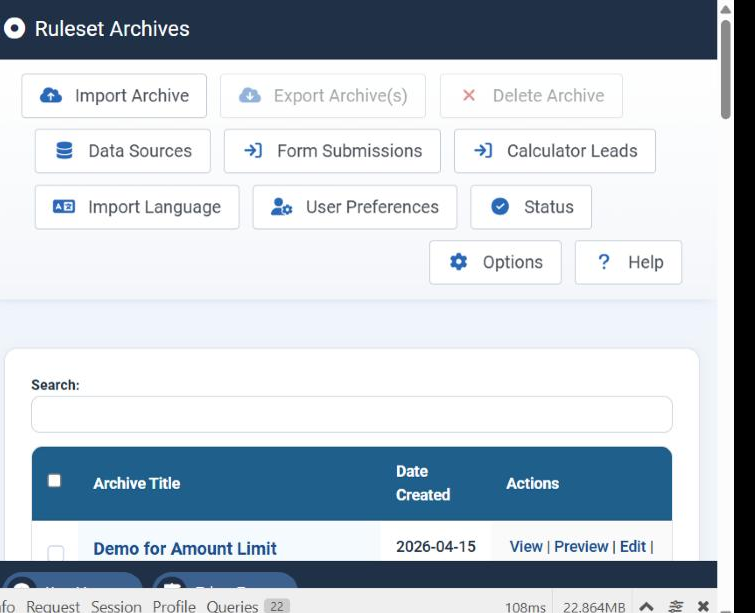Viewport: 755px width, 613px height.
Task: Click the 22.864MB memory indicator
Action: (594, 607)
